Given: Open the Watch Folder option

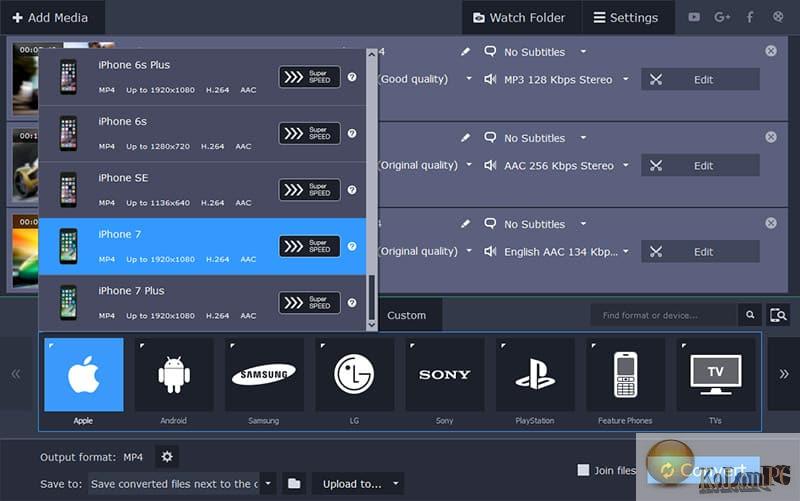Looking at the screenshot, I should [521, 17].
